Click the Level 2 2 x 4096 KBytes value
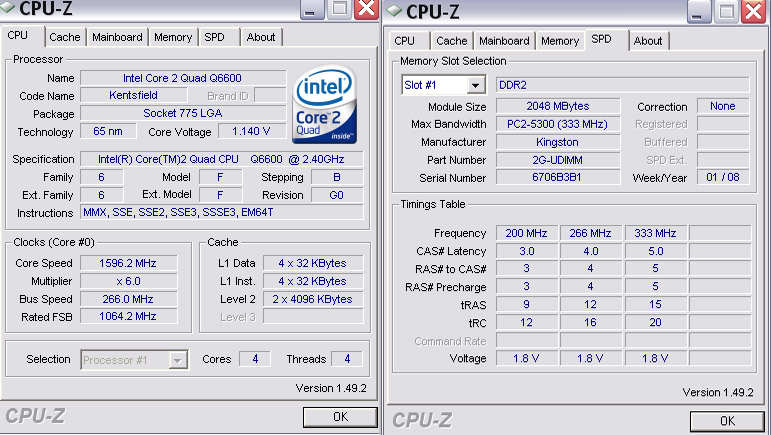The height and width of the screenshot is (435, 771). (x=313, y=299)
